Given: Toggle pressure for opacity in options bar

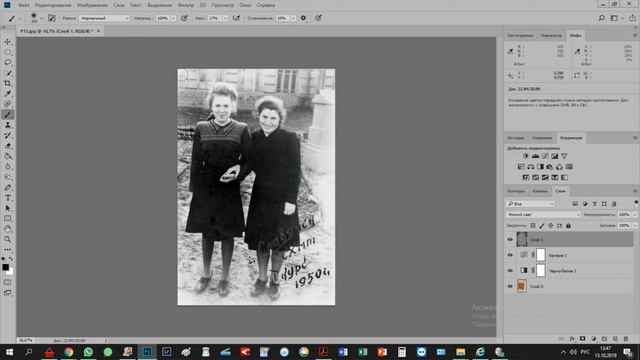Looking at the screenshot, I should [184, 18].
